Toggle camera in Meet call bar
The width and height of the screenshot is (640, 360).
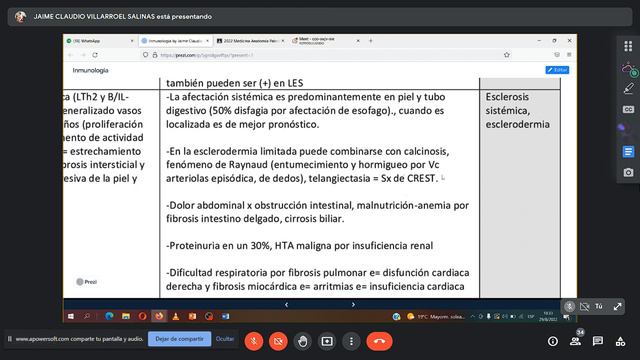click(278, 341)
